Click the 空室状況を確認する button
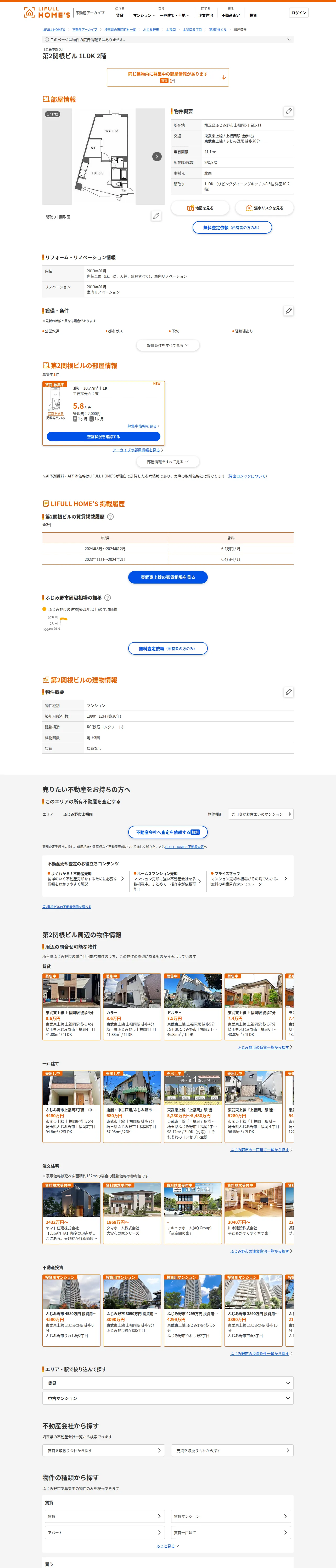Screen dimensions: 336x1568 coord(104,437)
